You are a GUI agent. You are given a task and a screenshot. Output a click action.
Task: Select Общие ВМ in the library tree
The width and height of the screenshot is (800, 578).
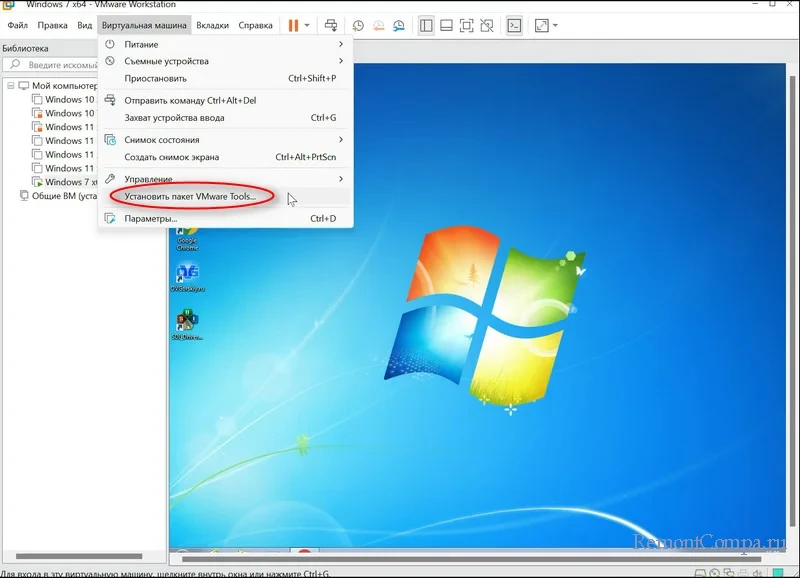point(64,196)
